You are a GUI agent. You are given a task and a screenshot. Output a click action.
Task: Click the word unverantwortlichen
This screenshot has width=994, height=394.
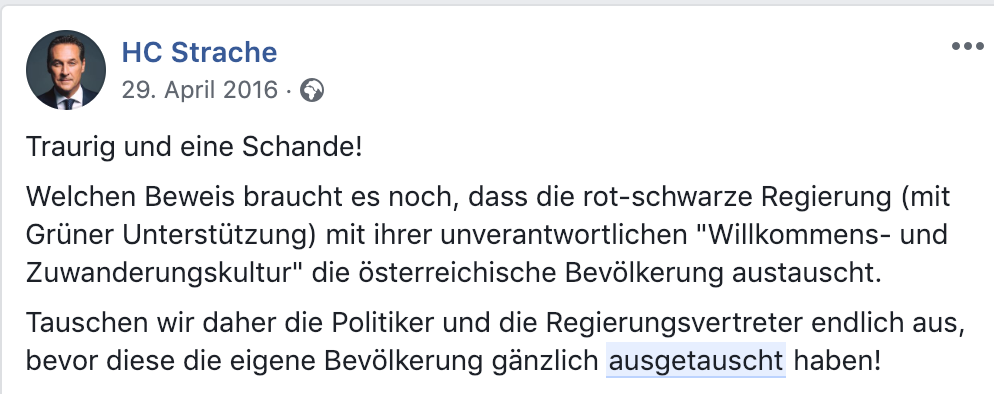coord(560,235)
